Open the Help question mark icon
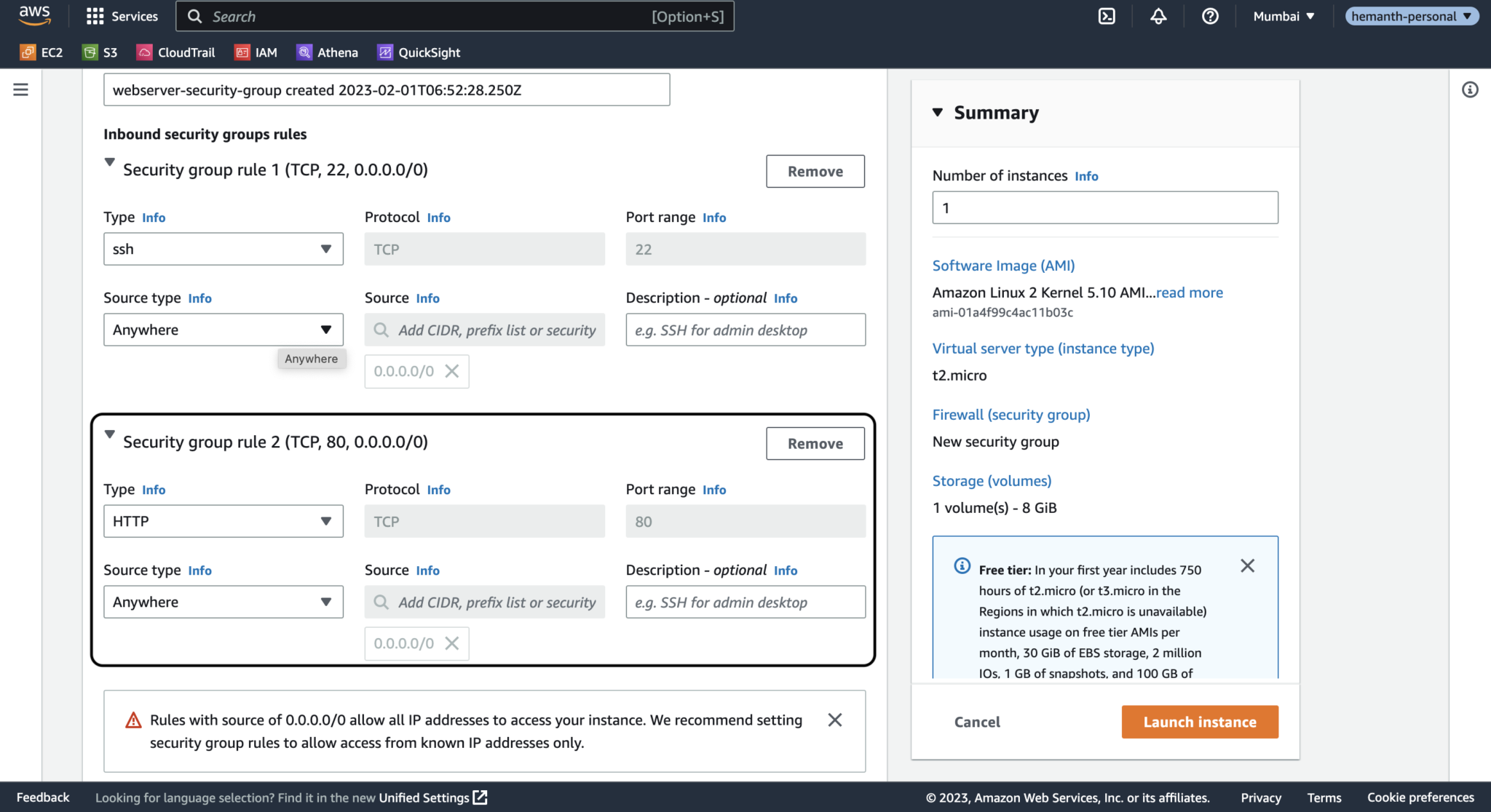The width and height of the screenshot is (1491, 812). click(x=1210, y=16)
